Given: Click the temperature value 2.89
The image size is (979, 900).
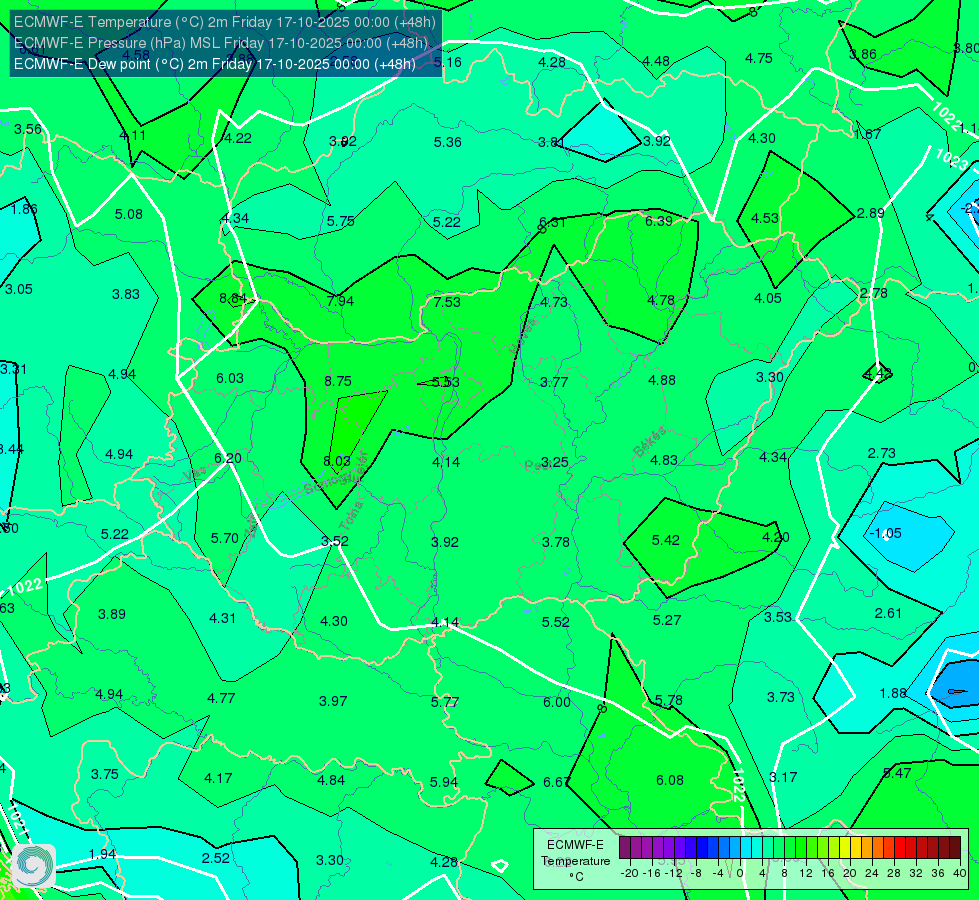Looking at the screenshot, I should coord(870,213).
